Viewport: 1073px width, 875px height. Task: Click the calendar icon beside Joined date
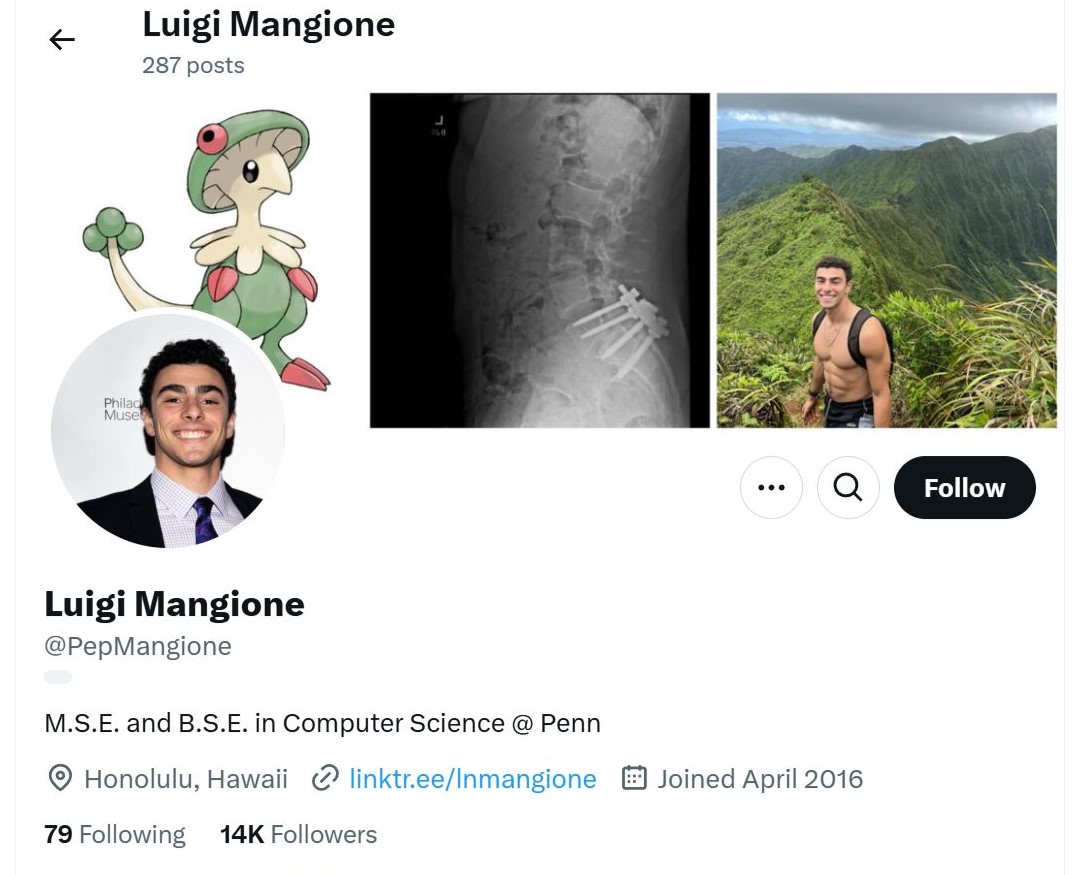point(635,779)
